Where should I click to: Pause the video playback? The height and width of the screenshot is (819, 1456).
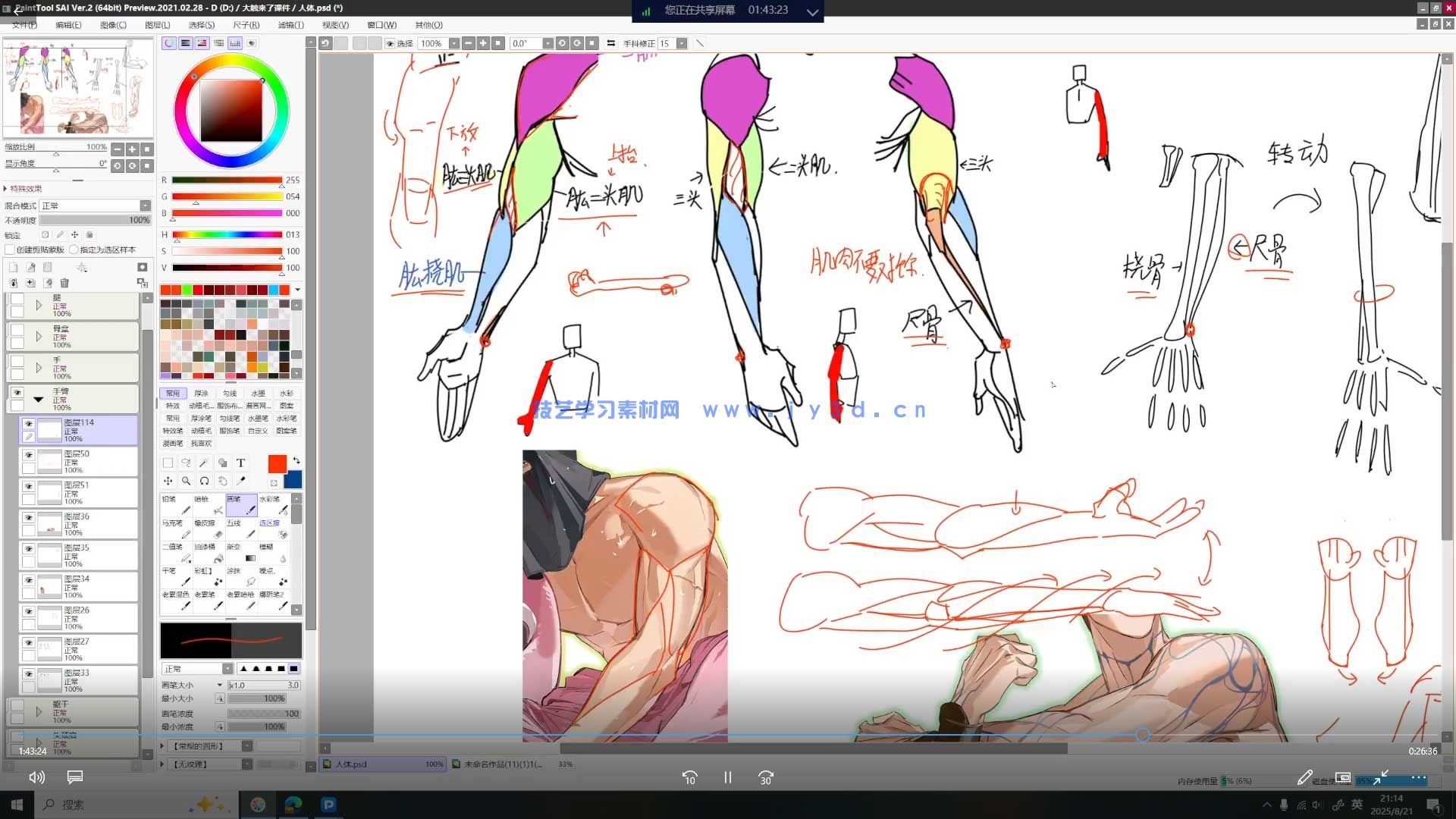[x=727, y=777]
